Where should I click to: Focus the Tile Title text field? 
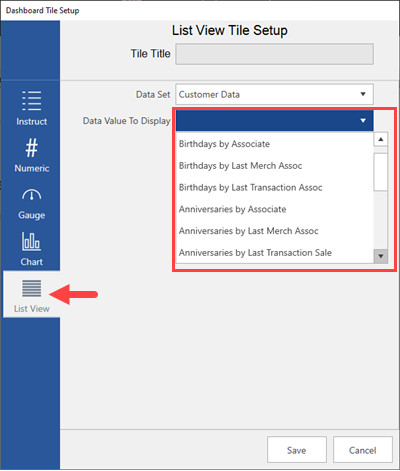(274, 54)
